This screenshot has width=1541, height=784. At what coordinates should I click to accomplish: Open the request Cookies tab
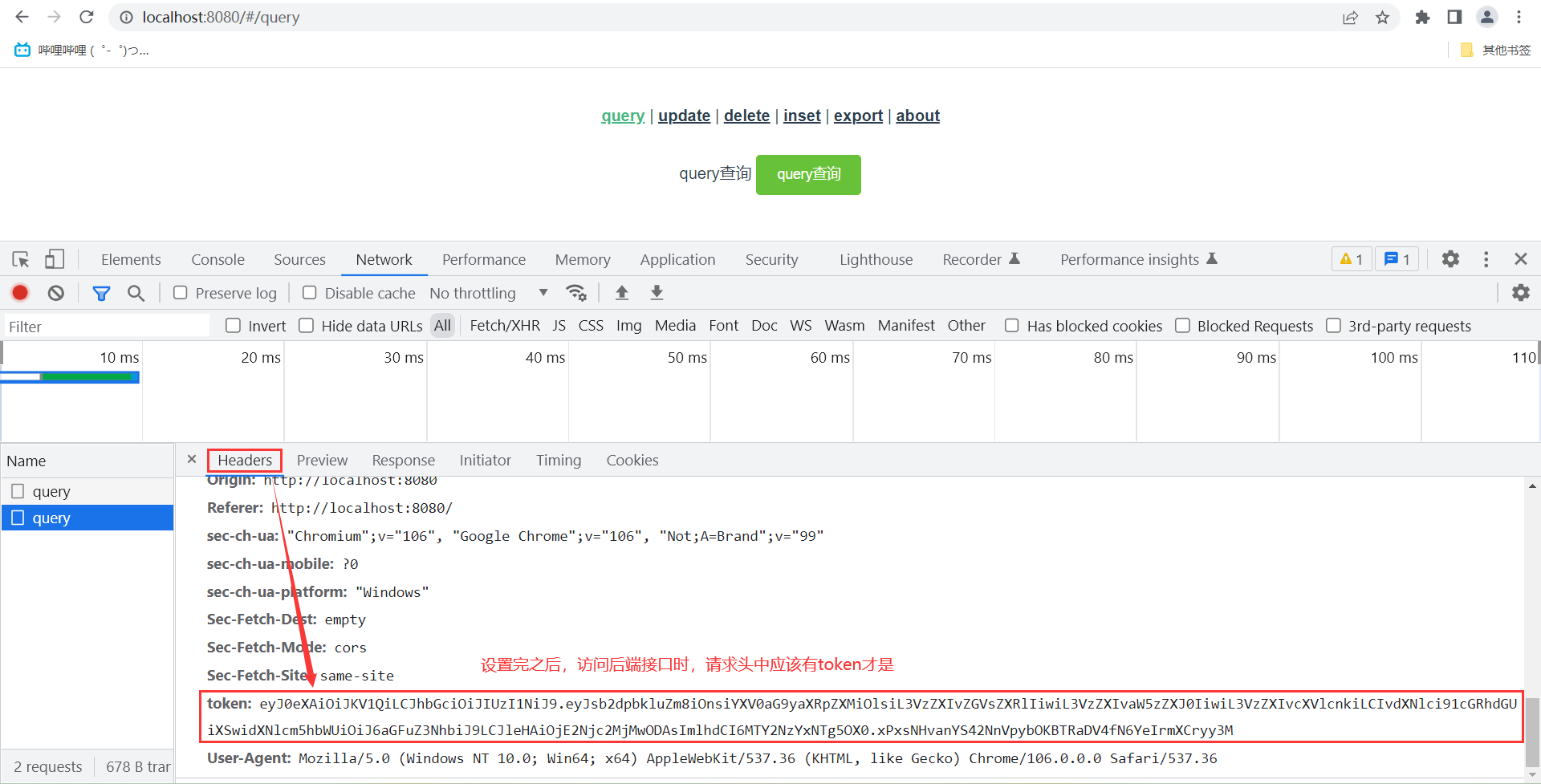[x=632, y=460]
